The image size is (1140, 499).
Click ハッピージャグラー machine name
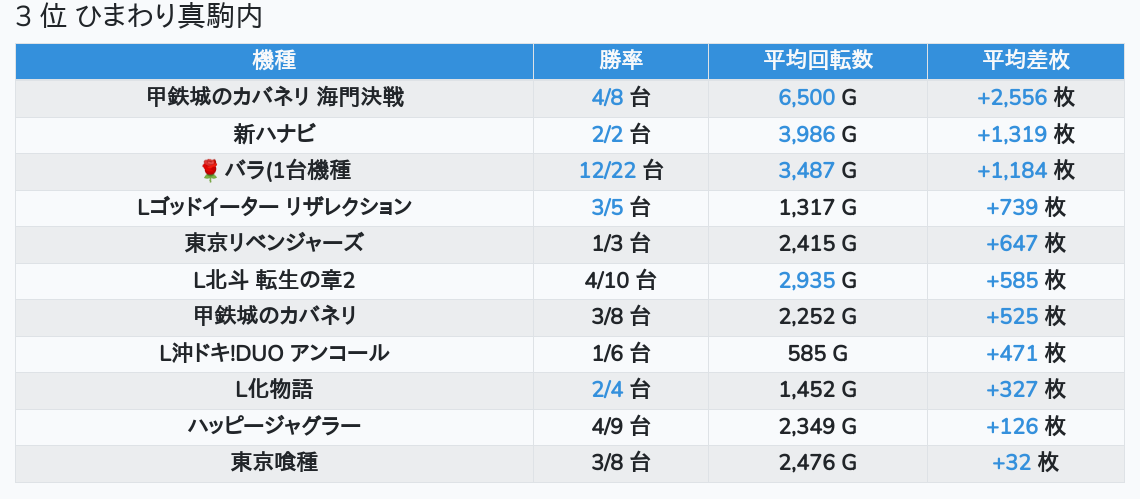[274, 426]
